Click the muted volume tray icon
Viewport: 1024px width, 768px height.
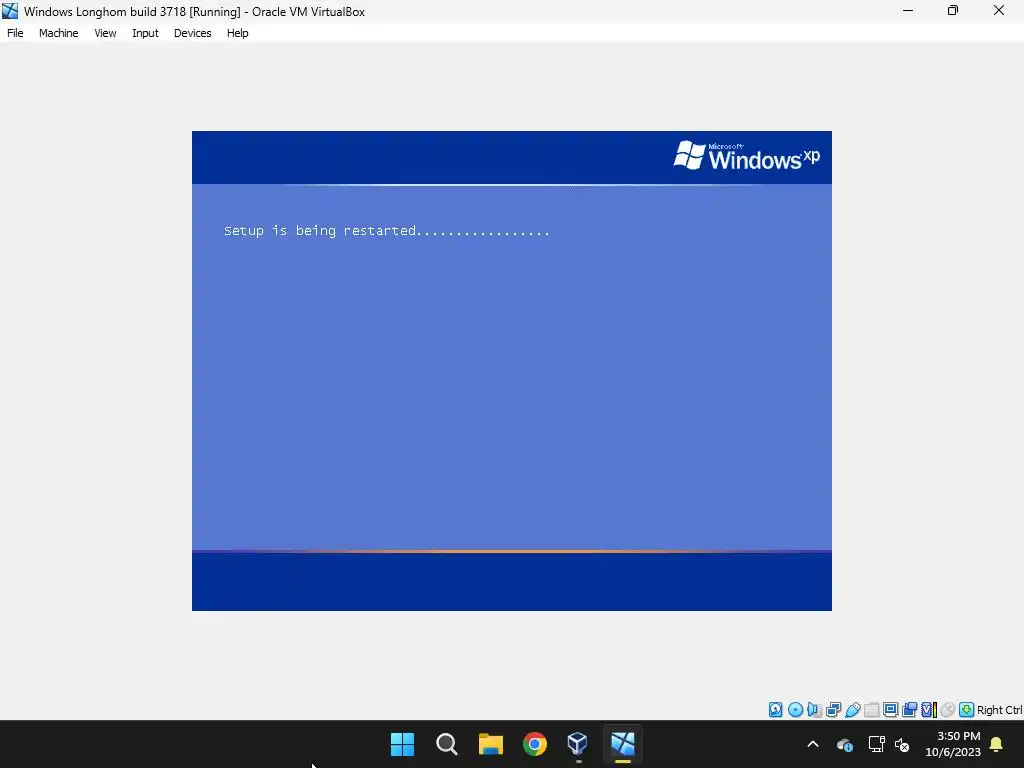902,744
